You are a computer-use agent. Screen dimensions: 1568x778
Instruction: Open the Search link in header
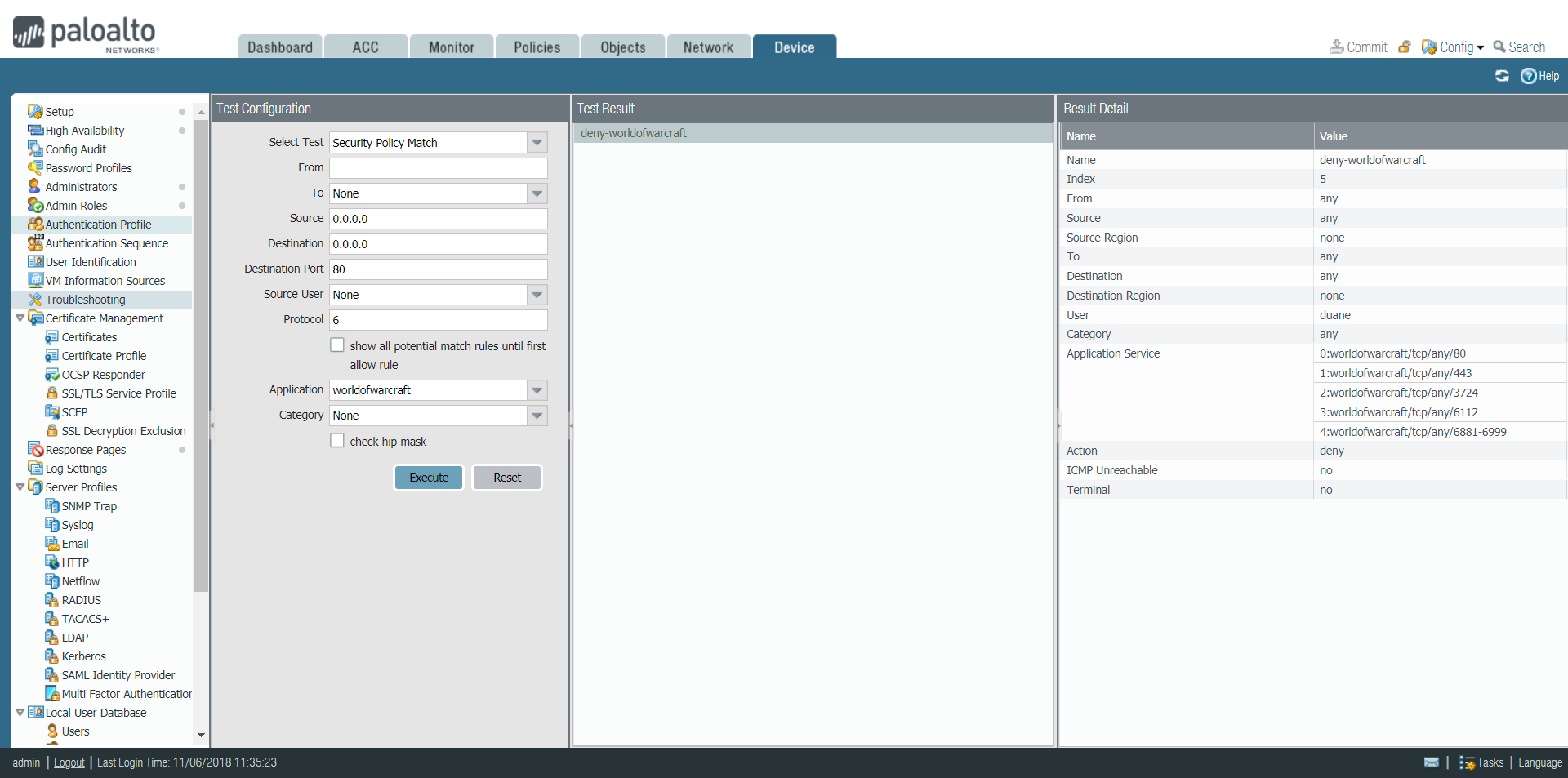(1519, 47)
